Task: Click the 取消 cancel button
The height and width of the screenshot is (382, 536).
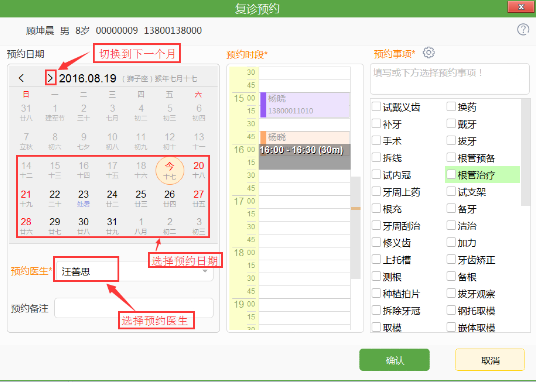Action: [x=490, y=360]
